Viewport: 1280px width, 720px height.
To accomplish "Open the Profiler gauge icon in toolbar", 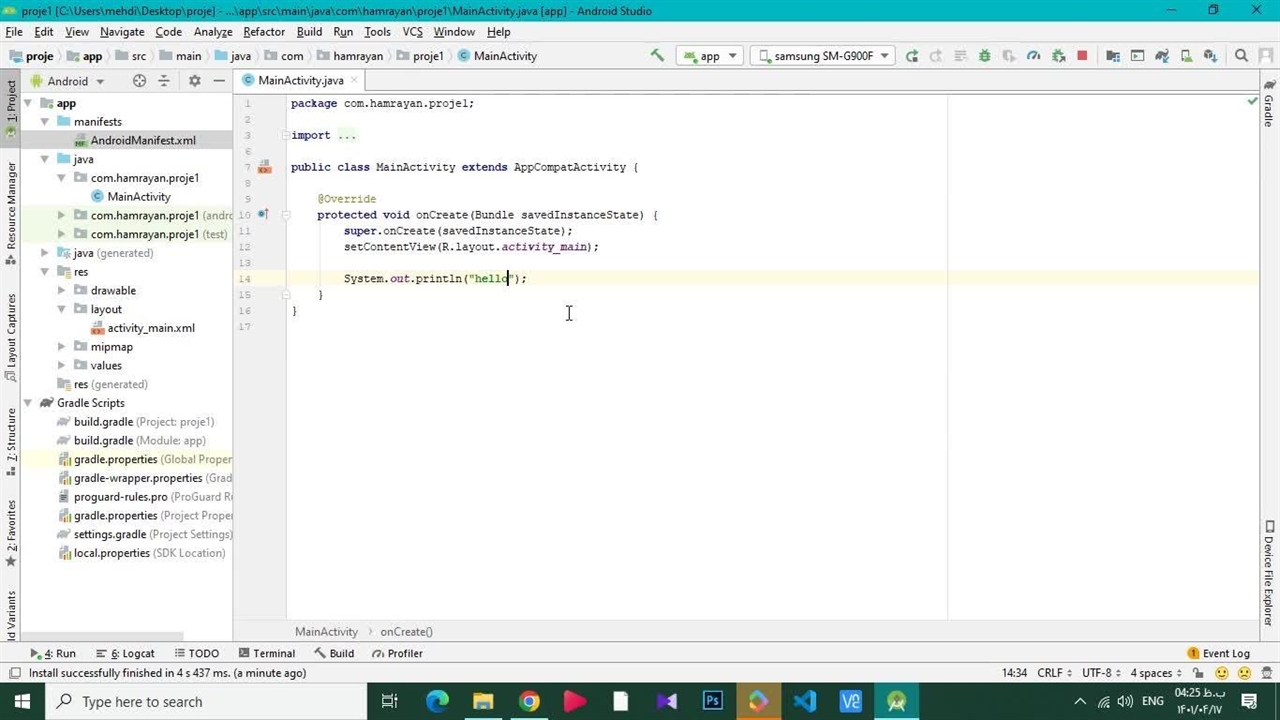I will pyautogui.click(x=1034, y=56).
